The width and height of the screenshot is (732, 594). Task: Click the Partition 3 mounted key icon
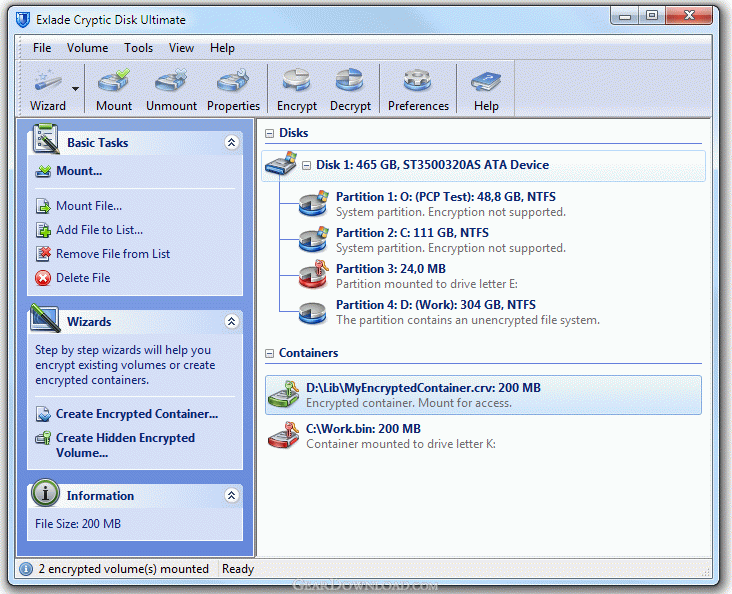tap(313, 275)
